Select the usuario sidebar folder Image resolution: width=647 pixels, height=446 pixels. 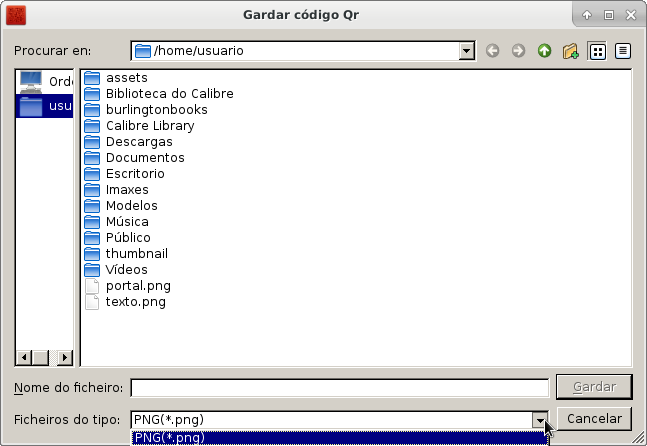click(45, 106)
